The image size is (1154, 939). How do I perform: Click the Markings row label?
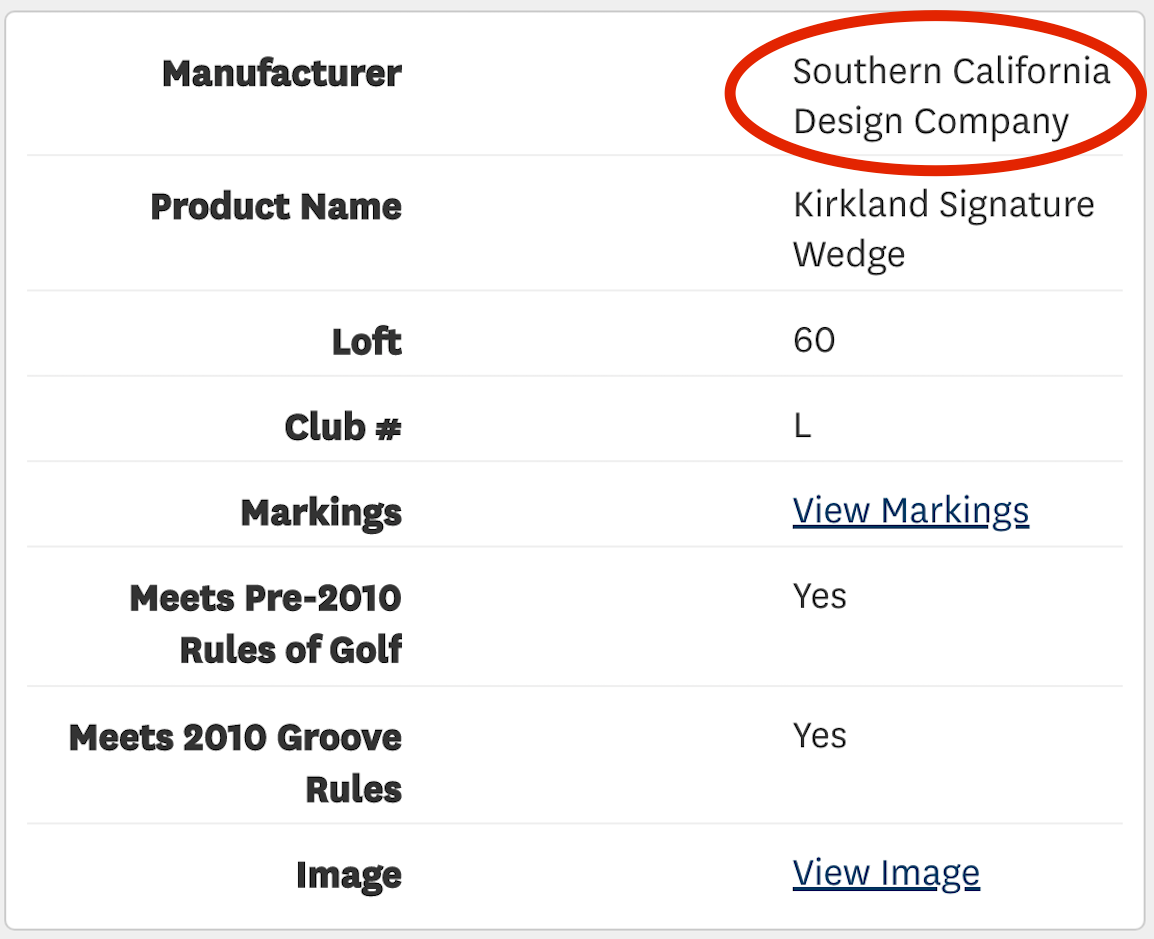point(321,513)
